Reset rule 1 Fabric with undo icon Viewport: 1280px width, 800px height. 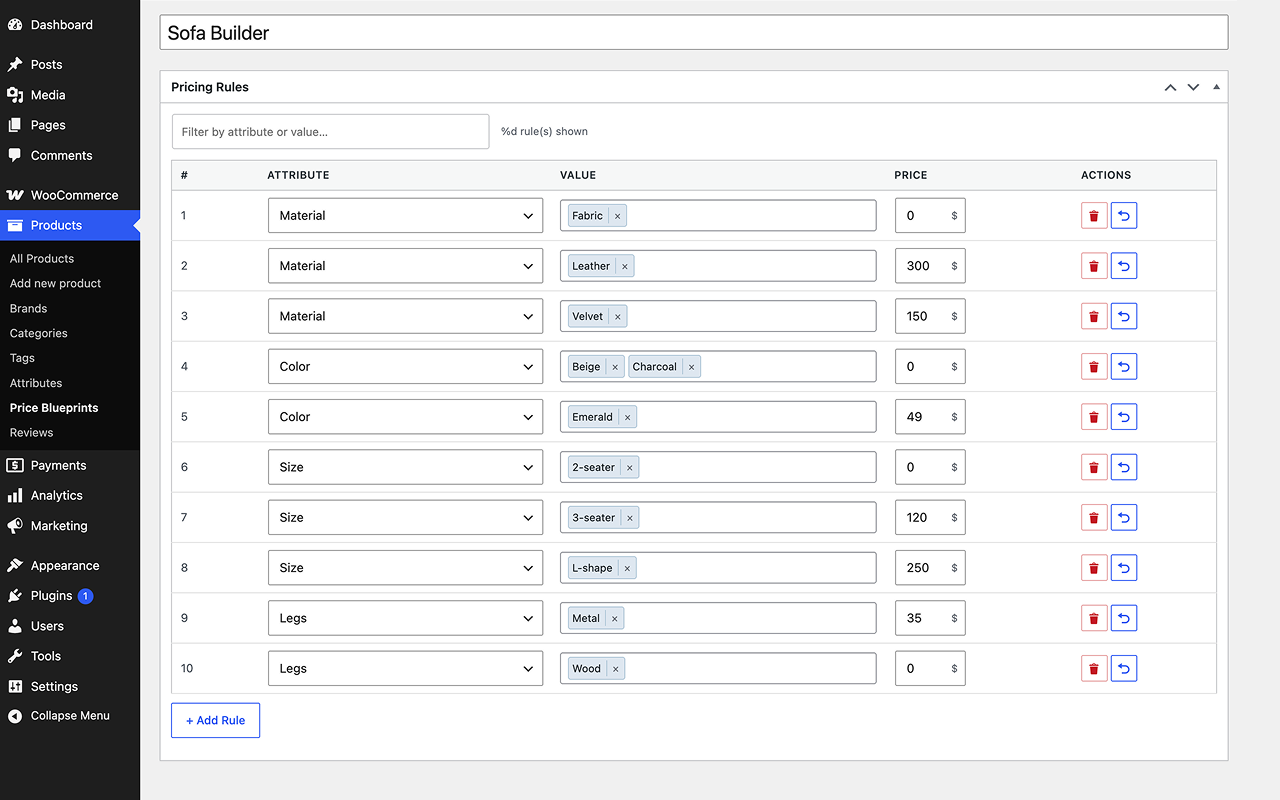[1124, 216]
